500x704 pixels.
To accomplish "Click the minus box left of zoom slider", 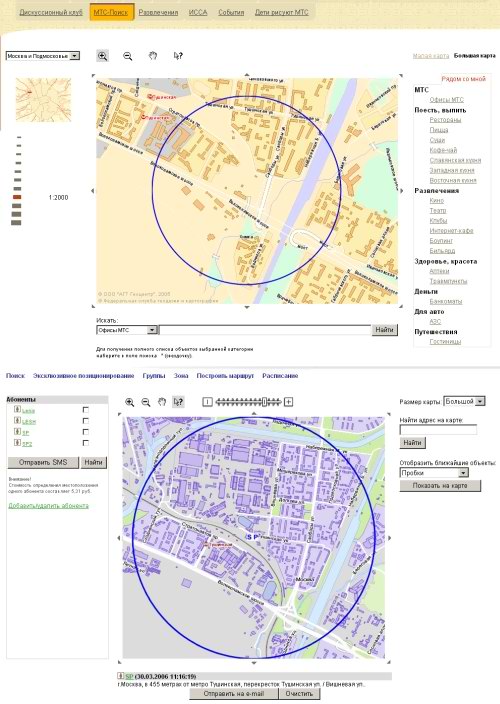I will pyautogui.click(x=207, y=402).
